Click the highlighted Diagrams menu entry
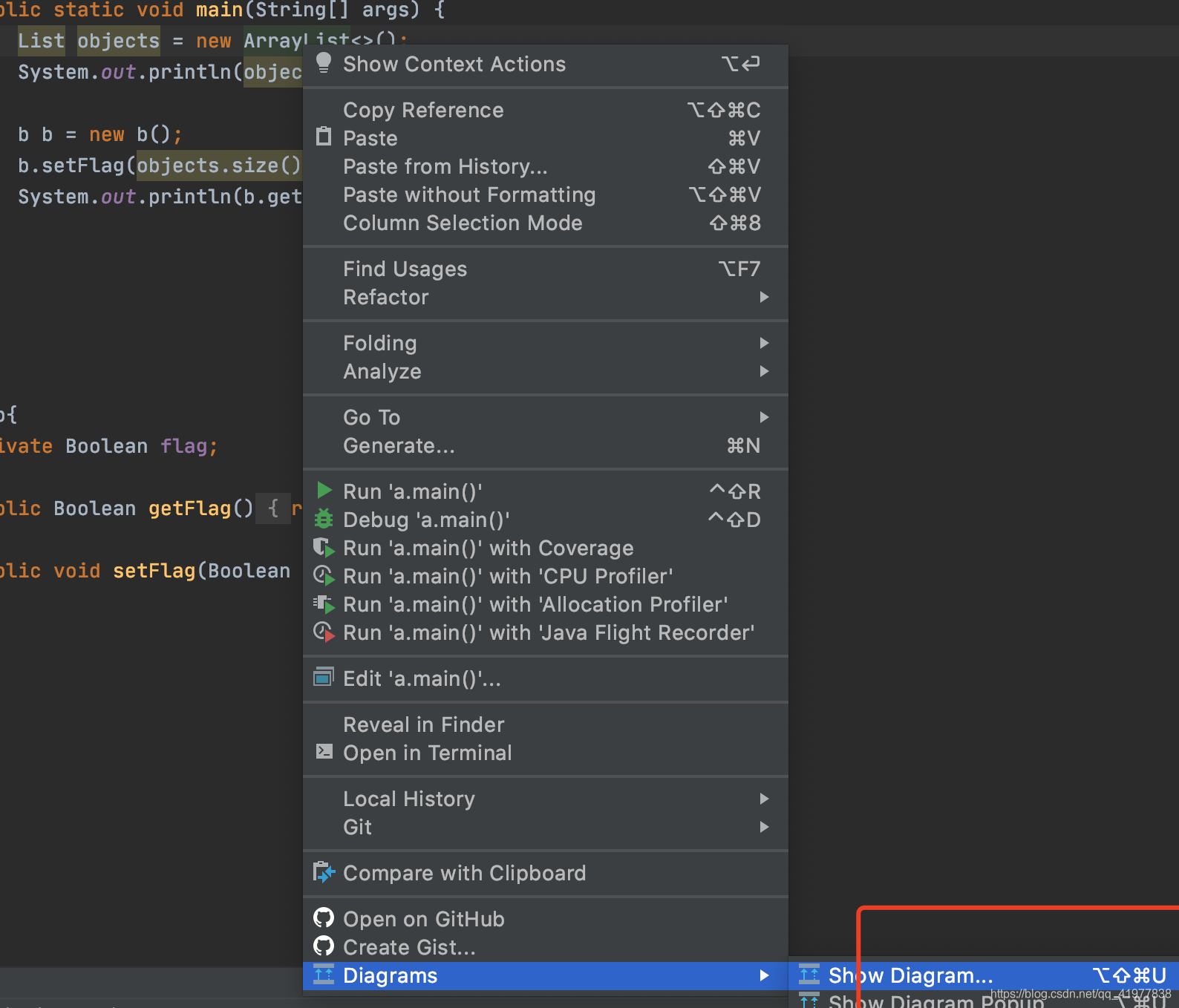This screenshot has width=1179, height=1008. click(x=546, y=975)
